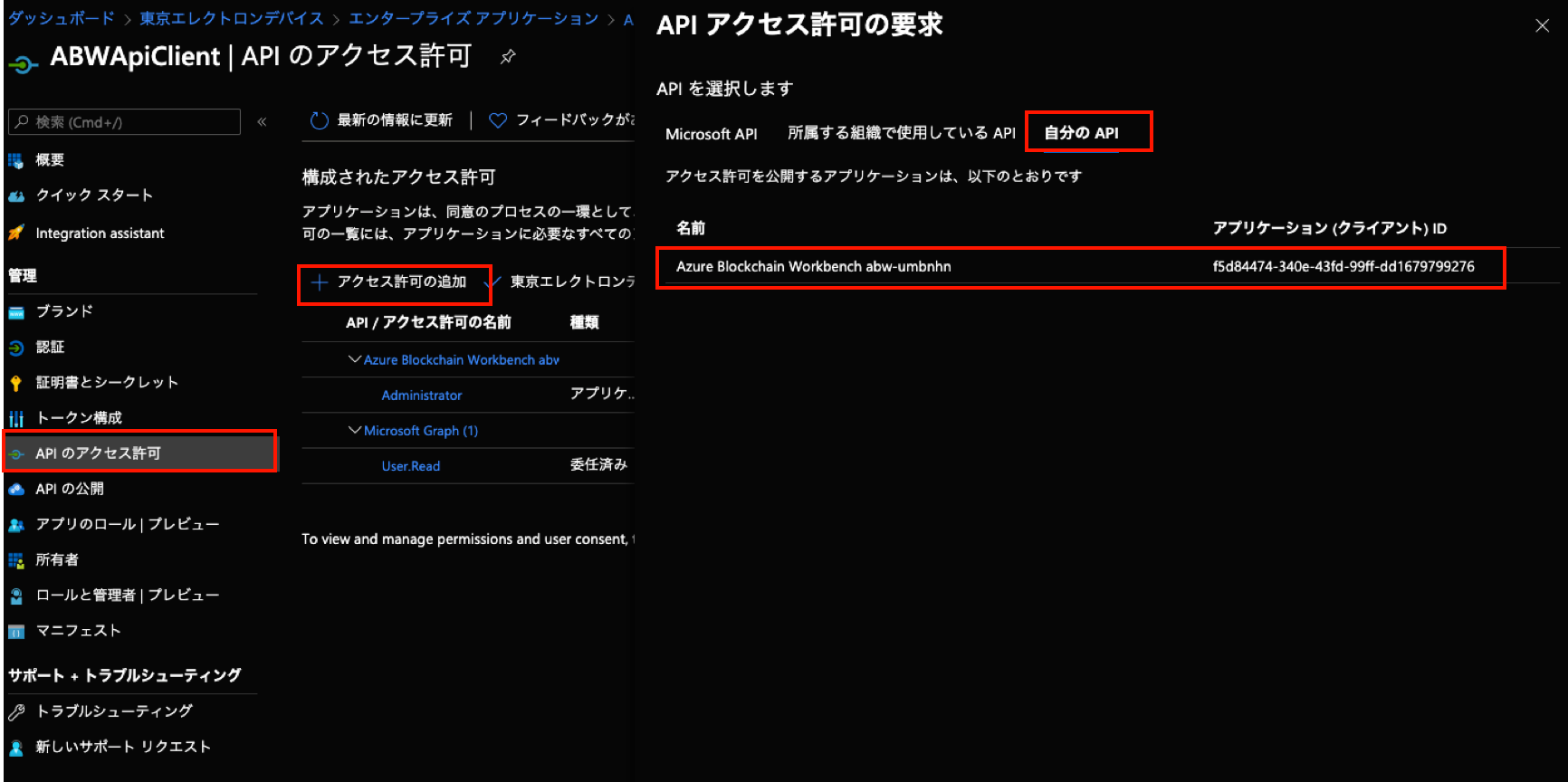
Task: Click the マニフェスト icon in the sidebar
Action: (x=16, y=632)
